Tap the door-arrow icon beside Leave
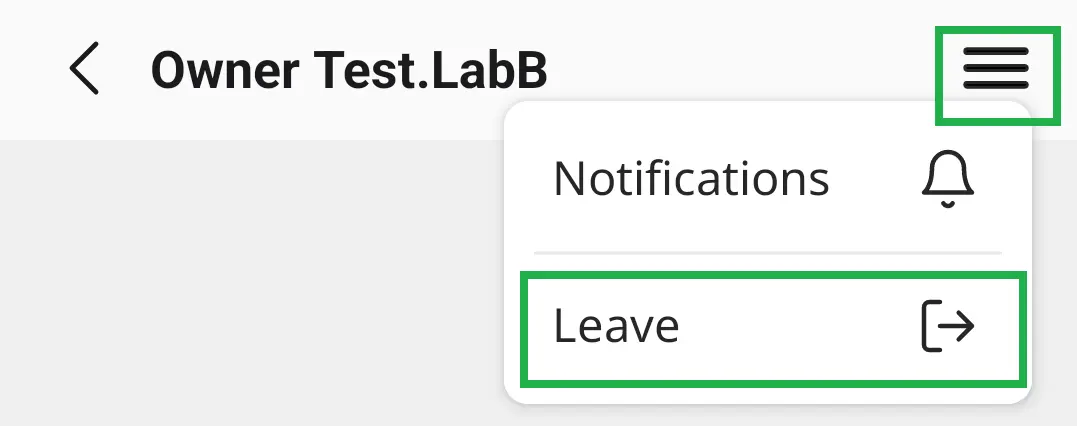Image resolution: width=1077 pixels, height=426 pixels. (947, 327)
